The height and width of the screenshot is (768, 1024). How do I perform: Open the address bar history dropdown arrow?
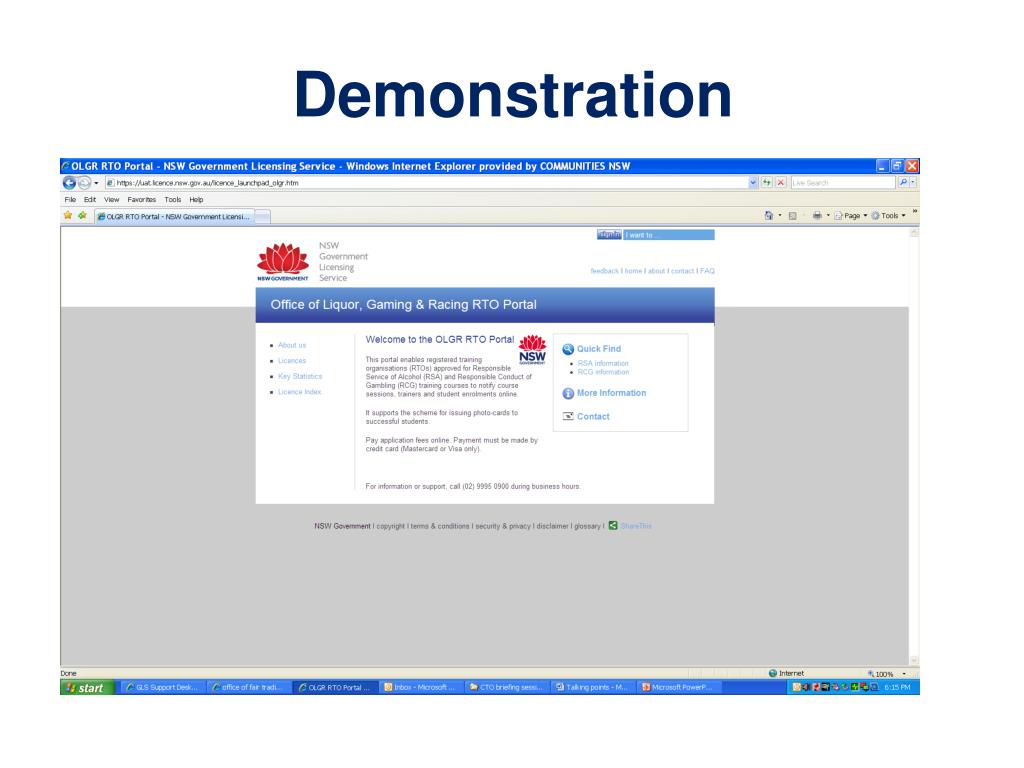click(753, 183)
